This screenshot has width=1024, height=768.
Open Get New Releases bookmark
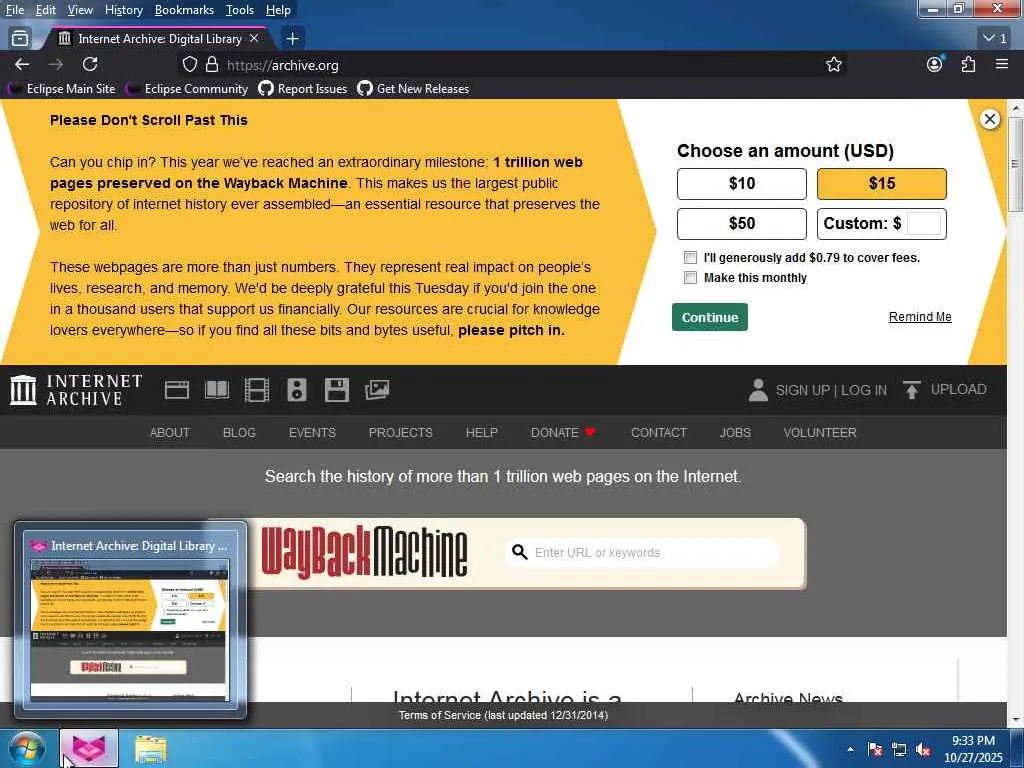413,89
